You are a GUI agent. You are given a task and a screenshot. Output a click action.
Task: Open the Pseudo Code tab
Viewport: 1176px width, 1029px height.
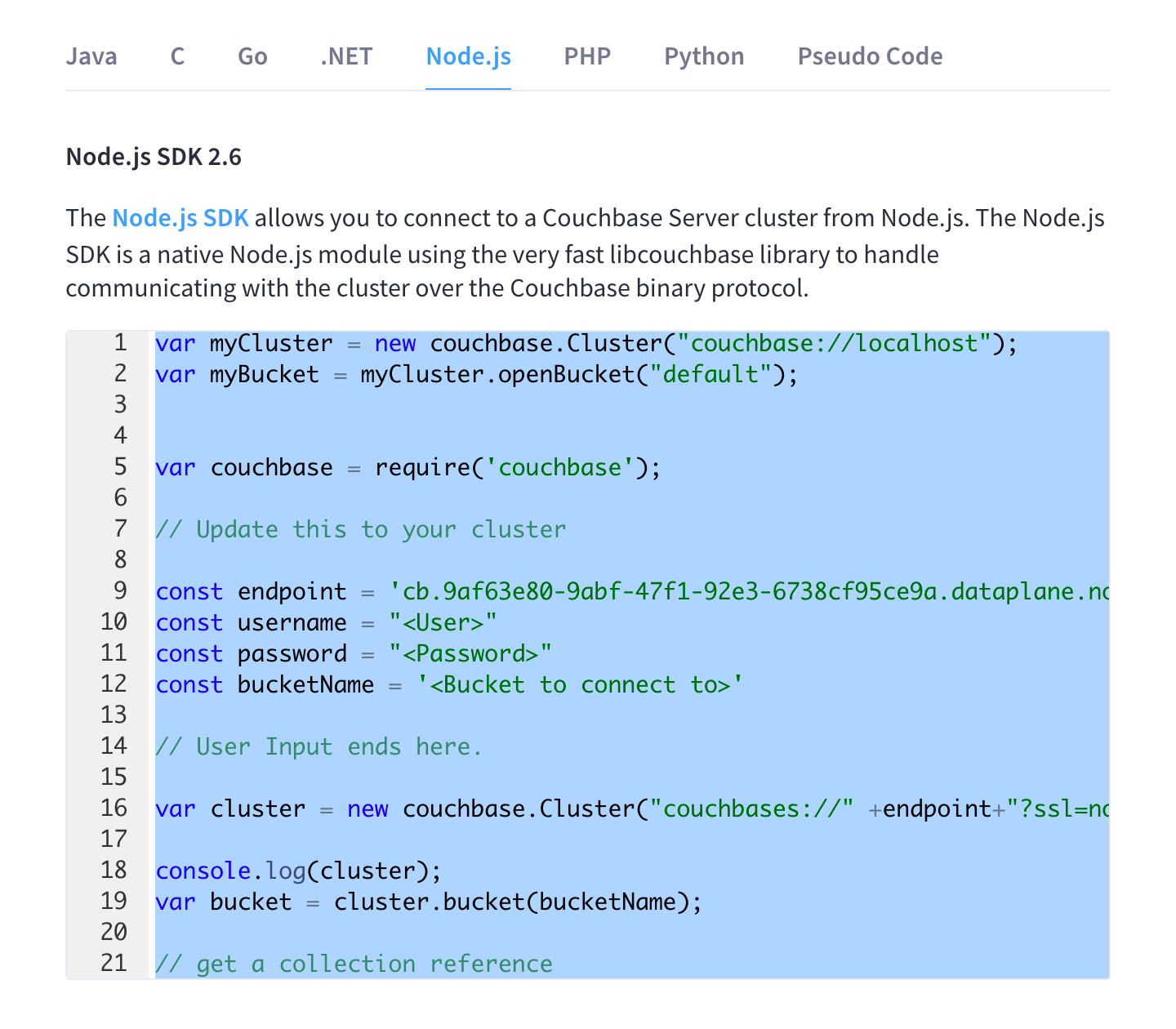pyautogui.click(x=870, y=56)
